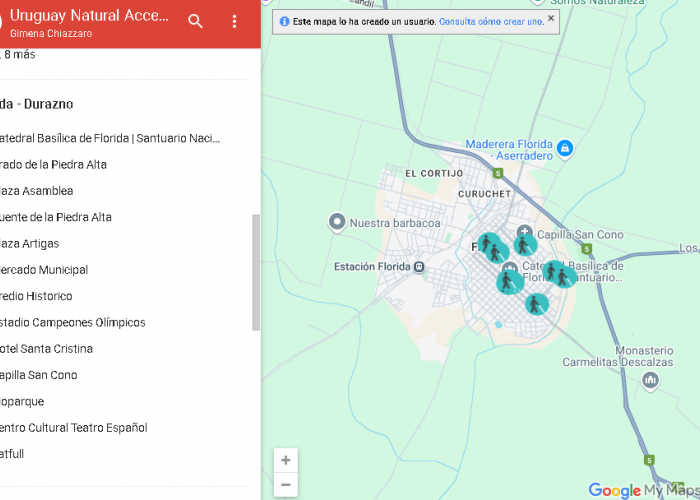Click the Estación Florida station icon

418,267
